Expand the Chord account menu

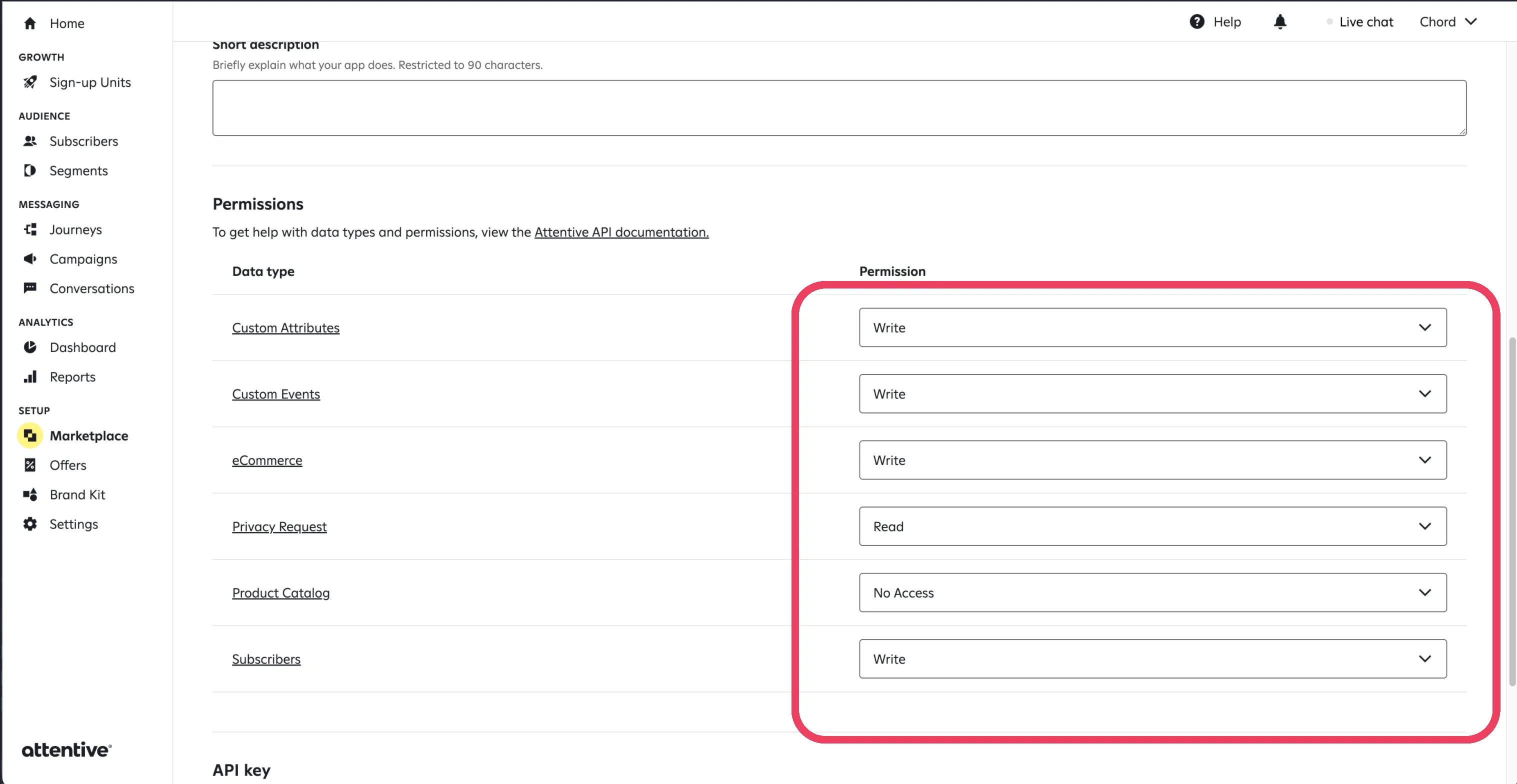pos(1448,22)
